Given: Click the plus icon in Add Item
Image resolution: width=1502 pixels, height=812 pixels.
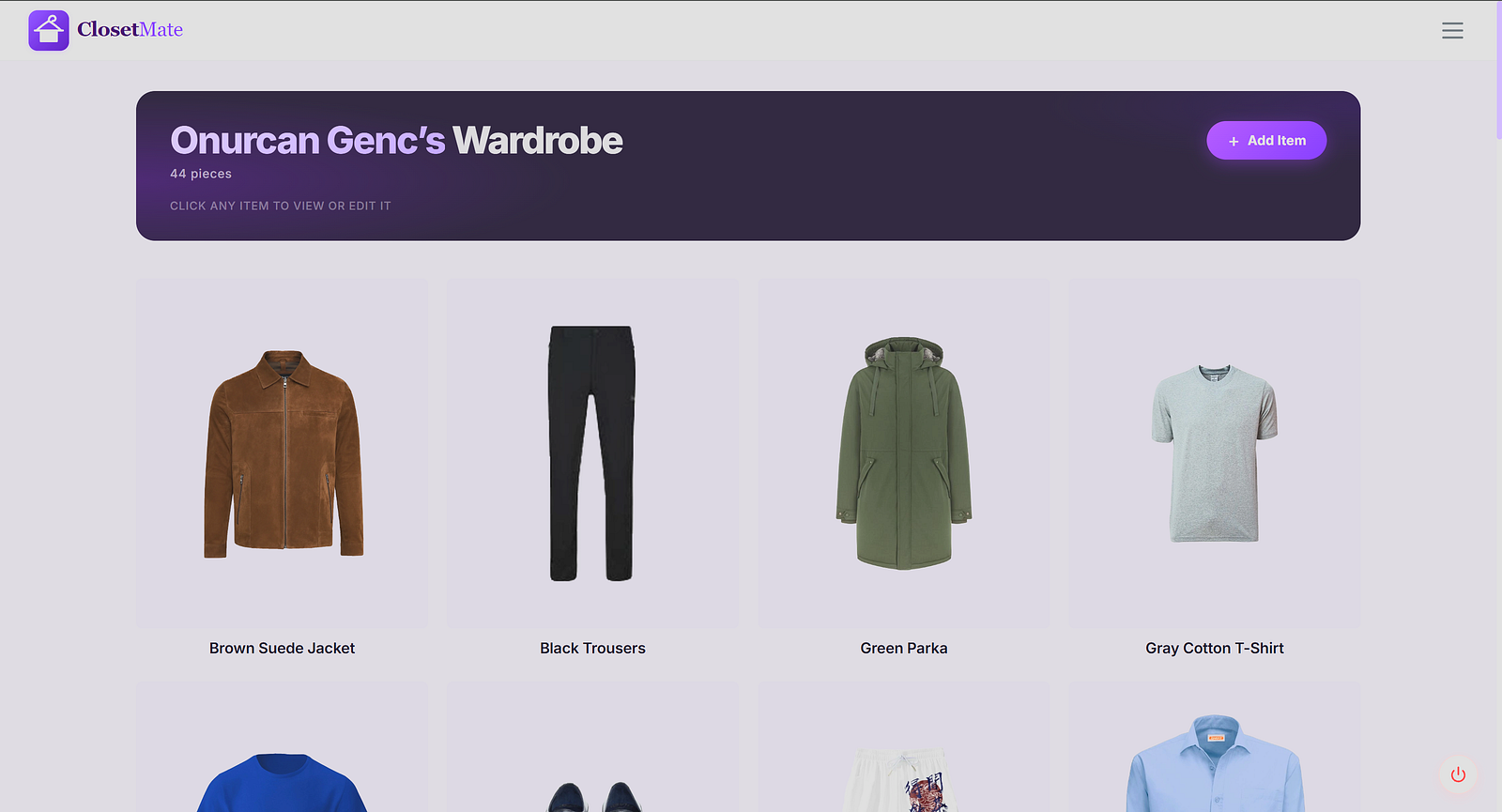Looking at the screenshot, I should click(x=1234, y=141).
